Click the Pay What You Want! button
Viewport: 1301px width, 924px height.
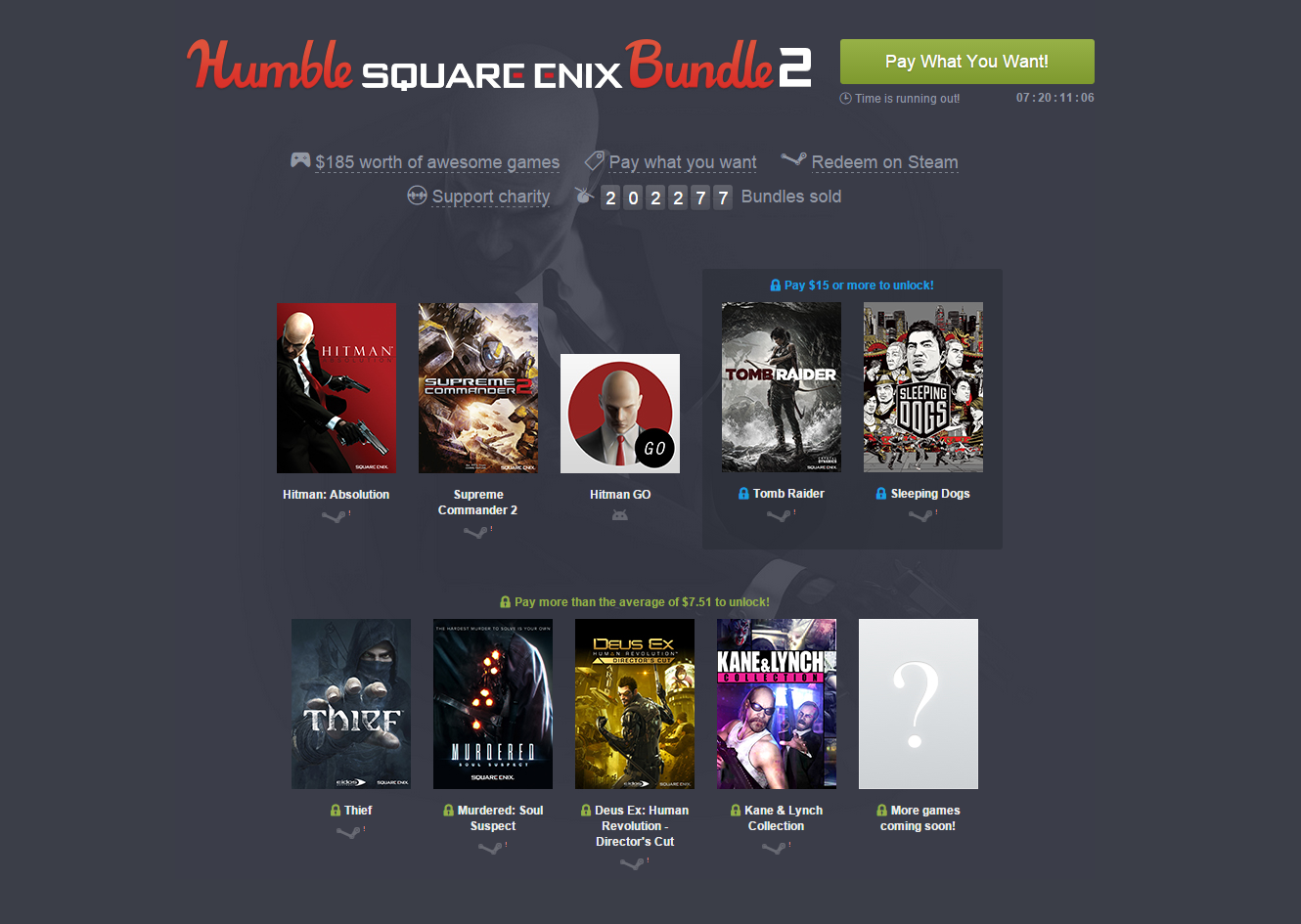click(x=967, y=62)
